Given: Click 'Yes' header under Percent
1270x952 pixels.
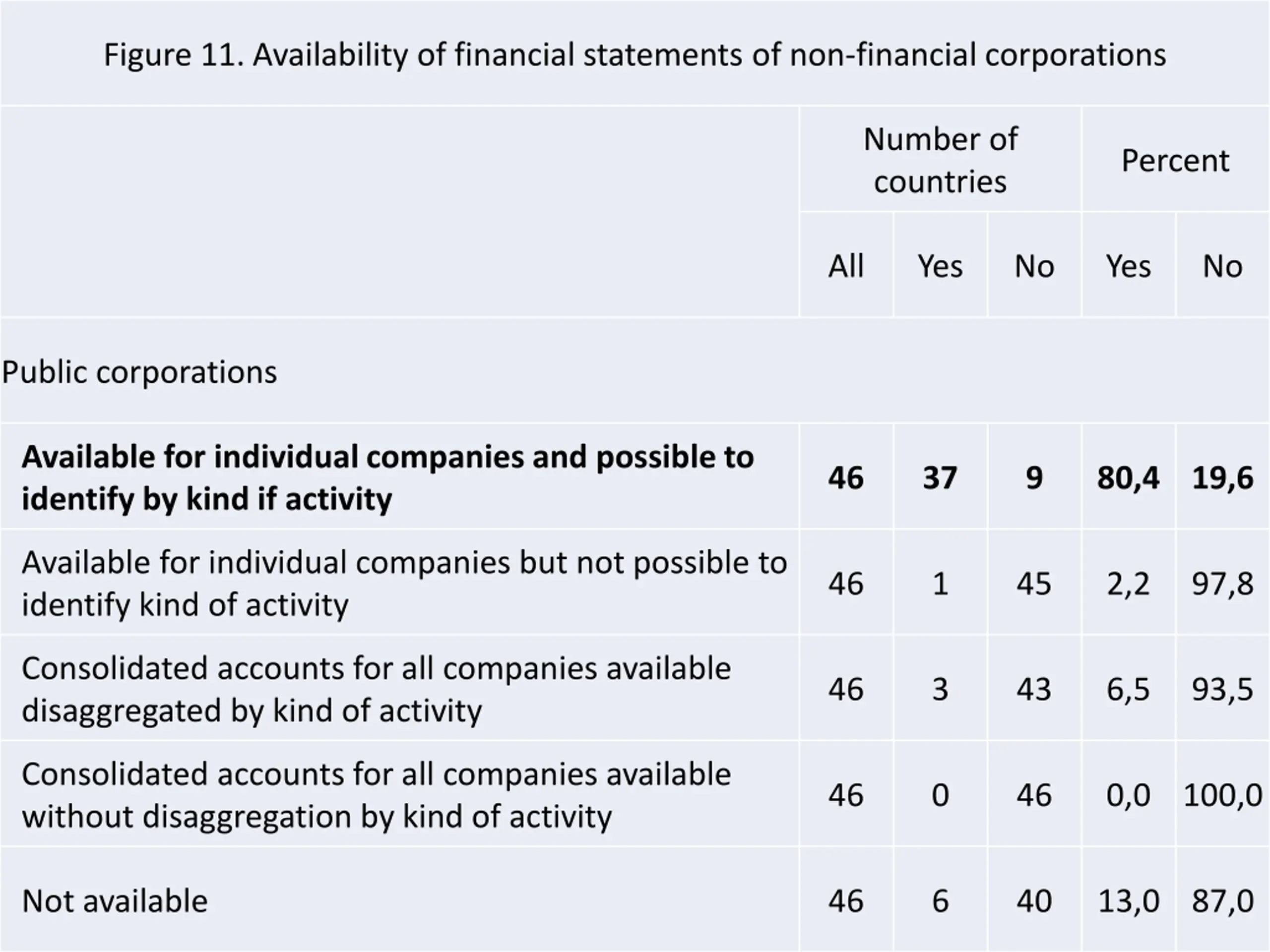Looking at the screenshot, I should (1128, 266).
